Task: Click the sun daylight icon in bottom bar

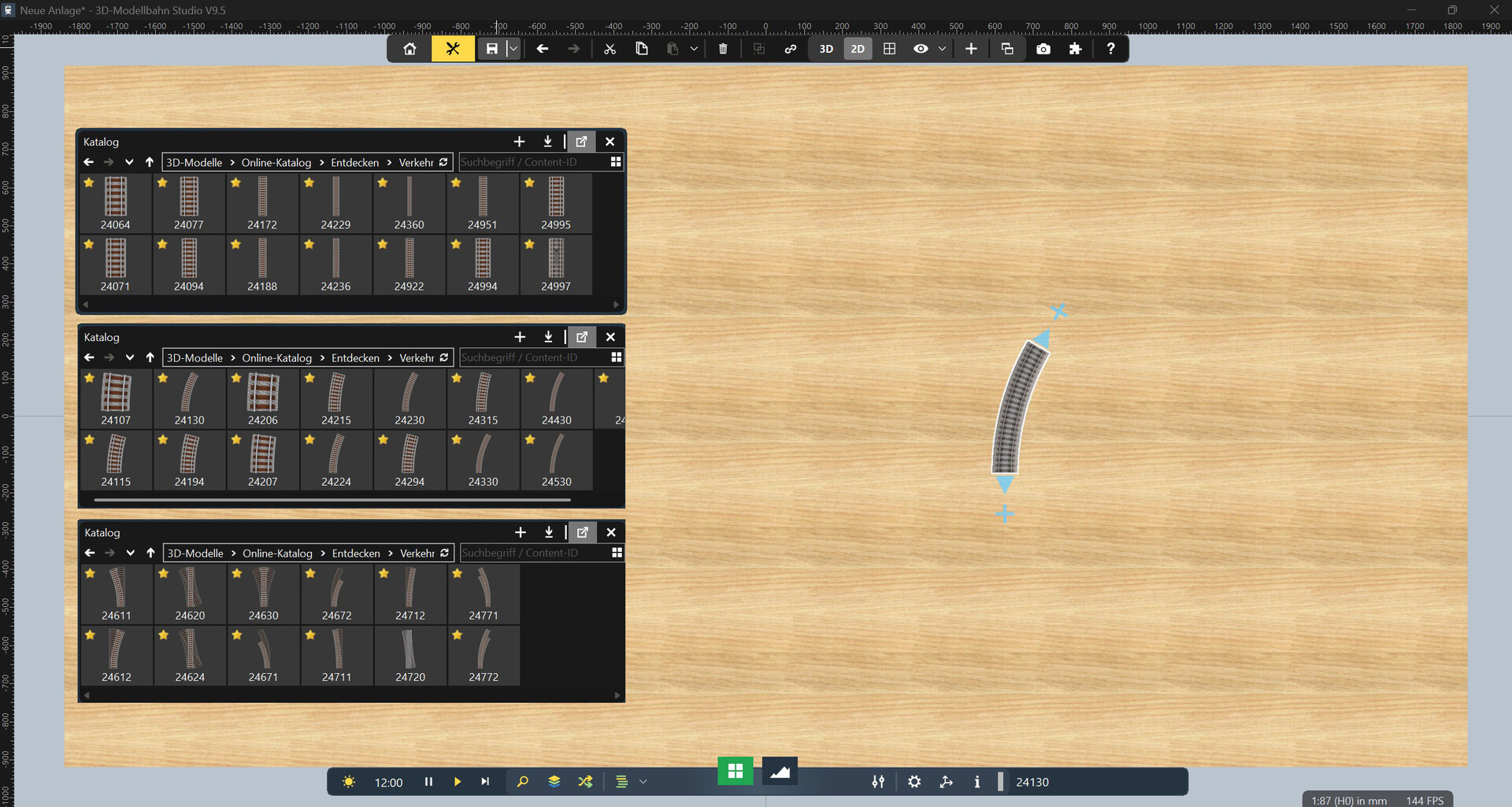Action: pyautogui.click(x=349, y=782)
